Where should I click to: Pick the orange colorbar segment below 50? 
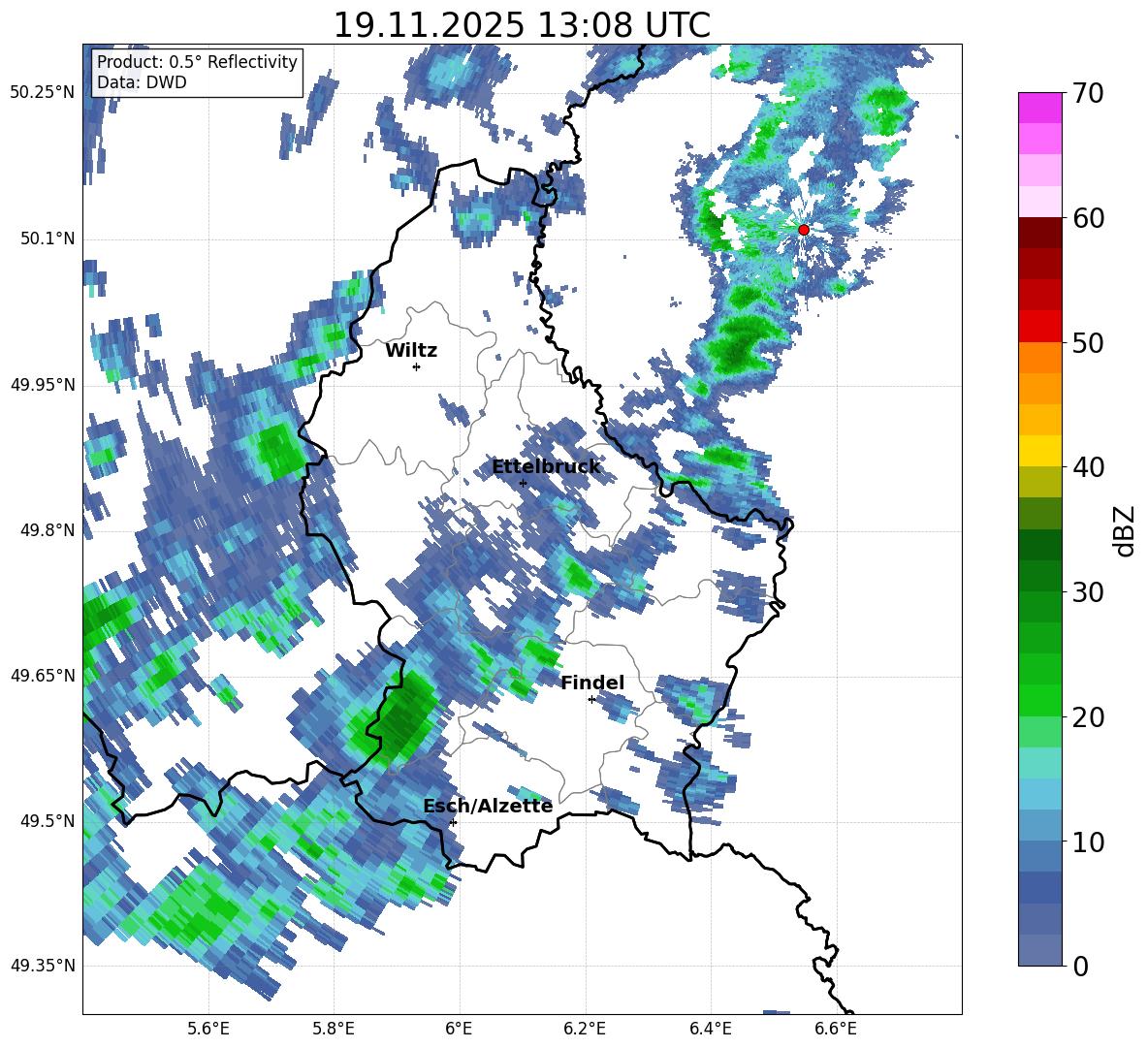[x=1039, y=358]
